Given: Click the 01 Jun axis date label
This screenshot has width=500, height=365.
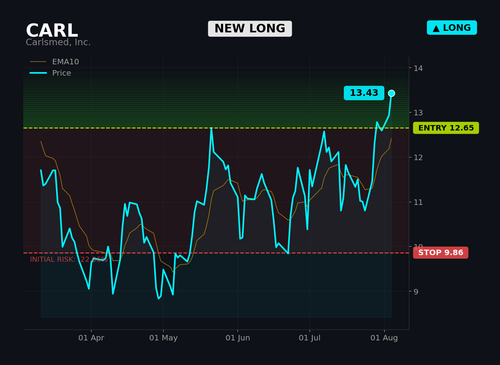Looking at the screenshot, I should (238, 338).
